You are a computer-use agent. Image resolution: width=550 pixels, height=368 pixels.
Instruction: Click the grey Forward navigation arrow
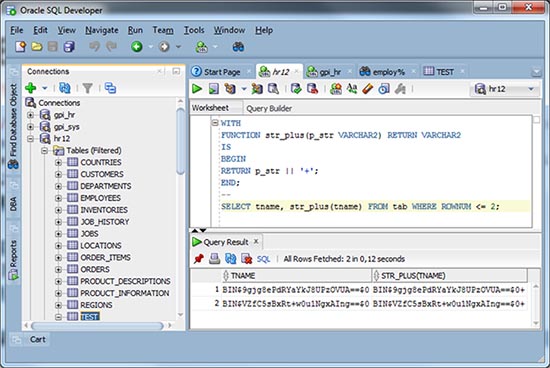[164, 47]
